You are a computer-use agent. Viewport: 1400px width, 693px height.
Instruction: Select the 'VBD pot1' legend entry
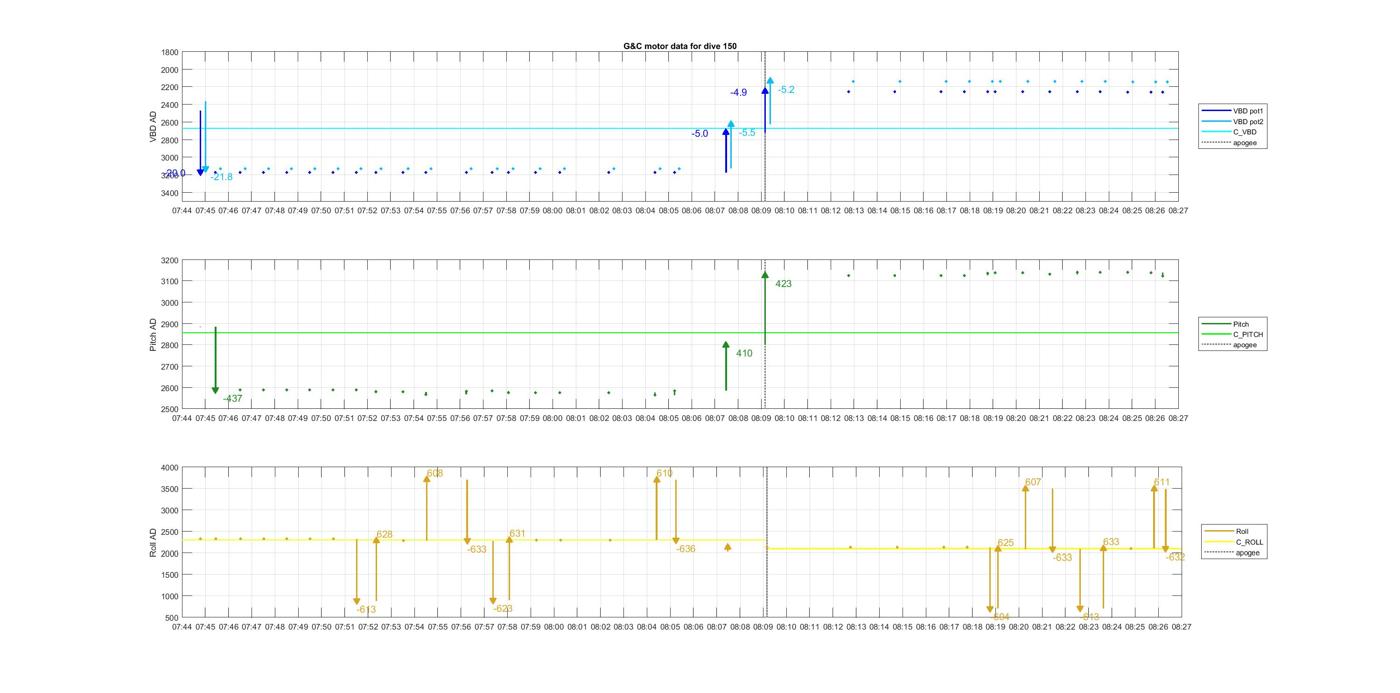1231,111
